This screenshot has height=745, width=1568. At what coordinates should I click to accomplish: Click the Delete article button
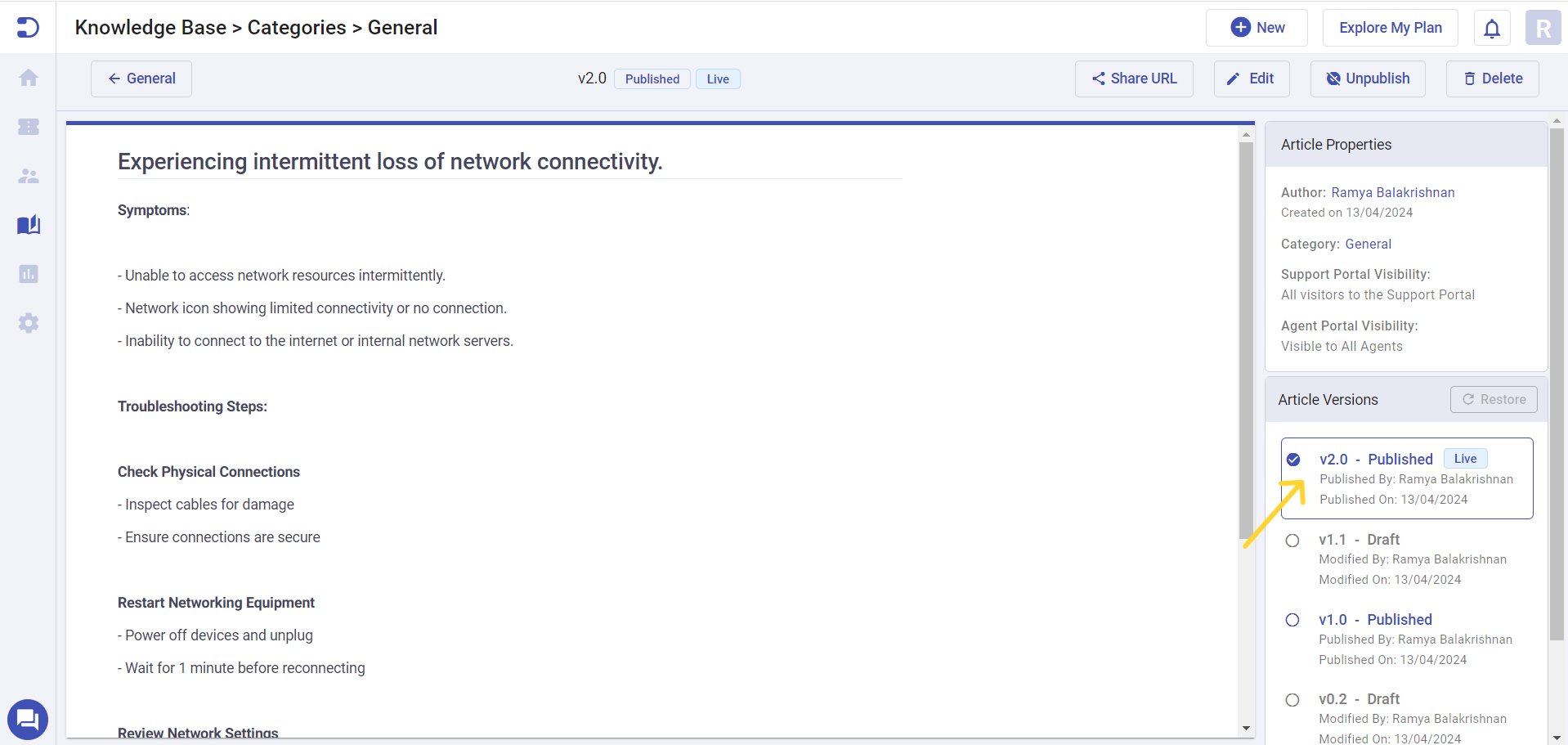pos(1492,79)
